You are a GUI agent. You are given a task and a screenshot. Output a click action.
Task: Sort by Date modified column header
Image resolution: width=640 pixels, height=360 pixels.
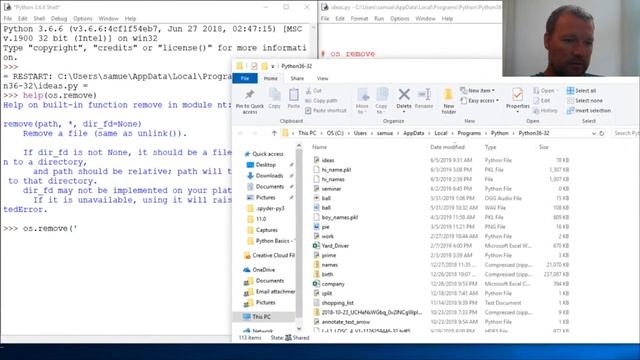tap(447, 147)
